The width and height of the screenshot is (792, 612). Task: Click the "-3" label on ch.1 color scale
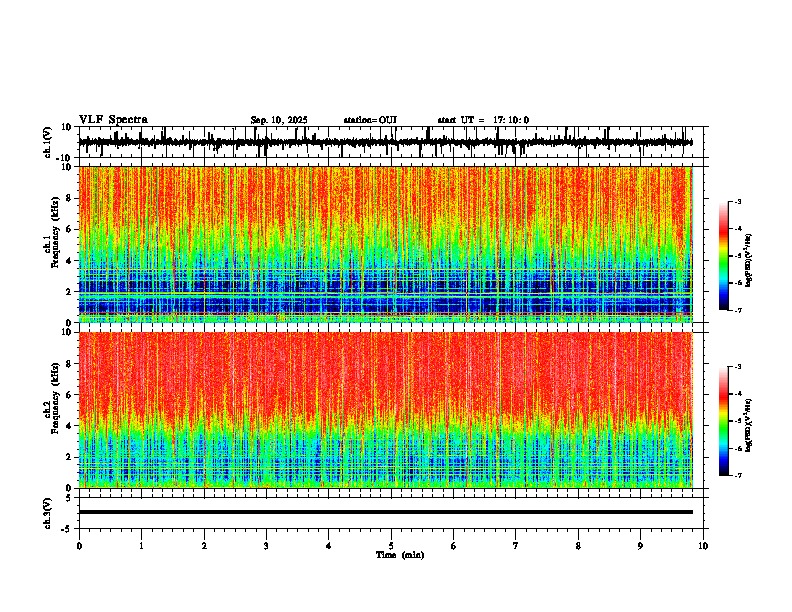pyautogui.click(x=738, y=201)
